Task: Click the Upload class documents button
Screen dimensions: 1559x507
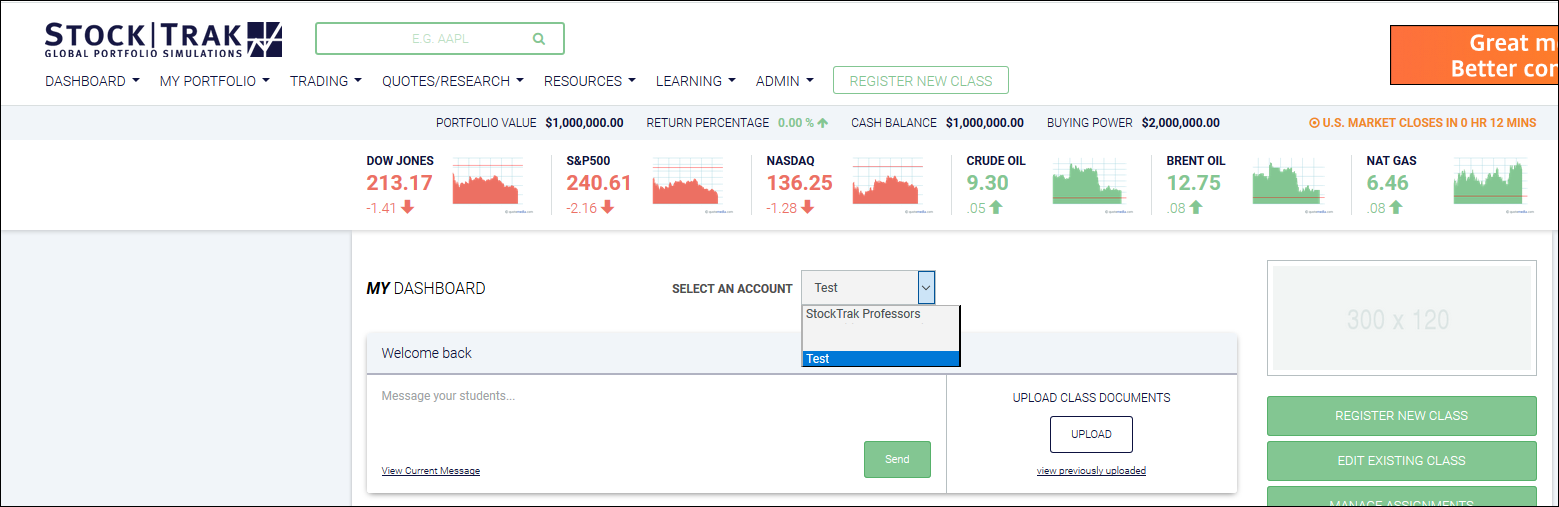Action: [x=1091, y=435]
